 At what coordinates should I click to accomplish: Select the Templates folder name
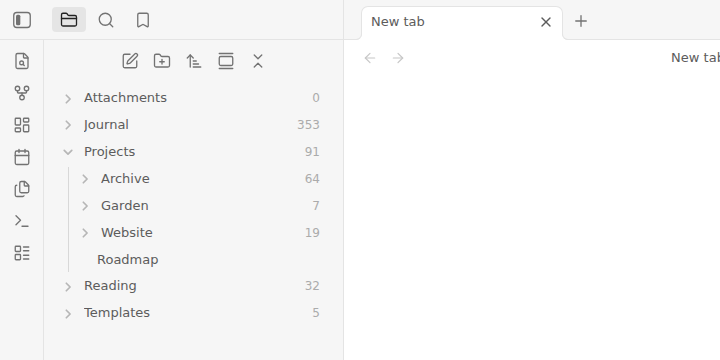pyautogui.click(x=117, y=313)
